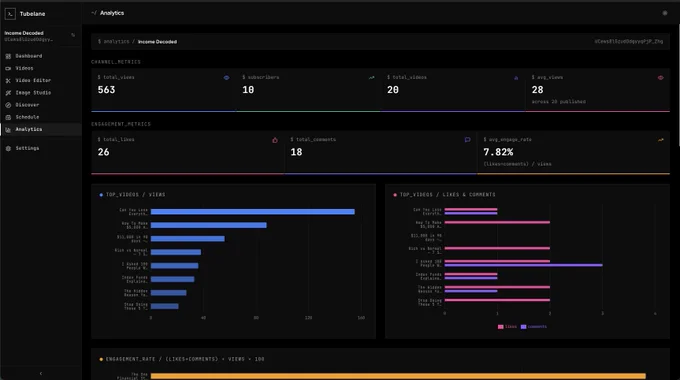Click the wand icon beside Image Studio

coord(8,93)
